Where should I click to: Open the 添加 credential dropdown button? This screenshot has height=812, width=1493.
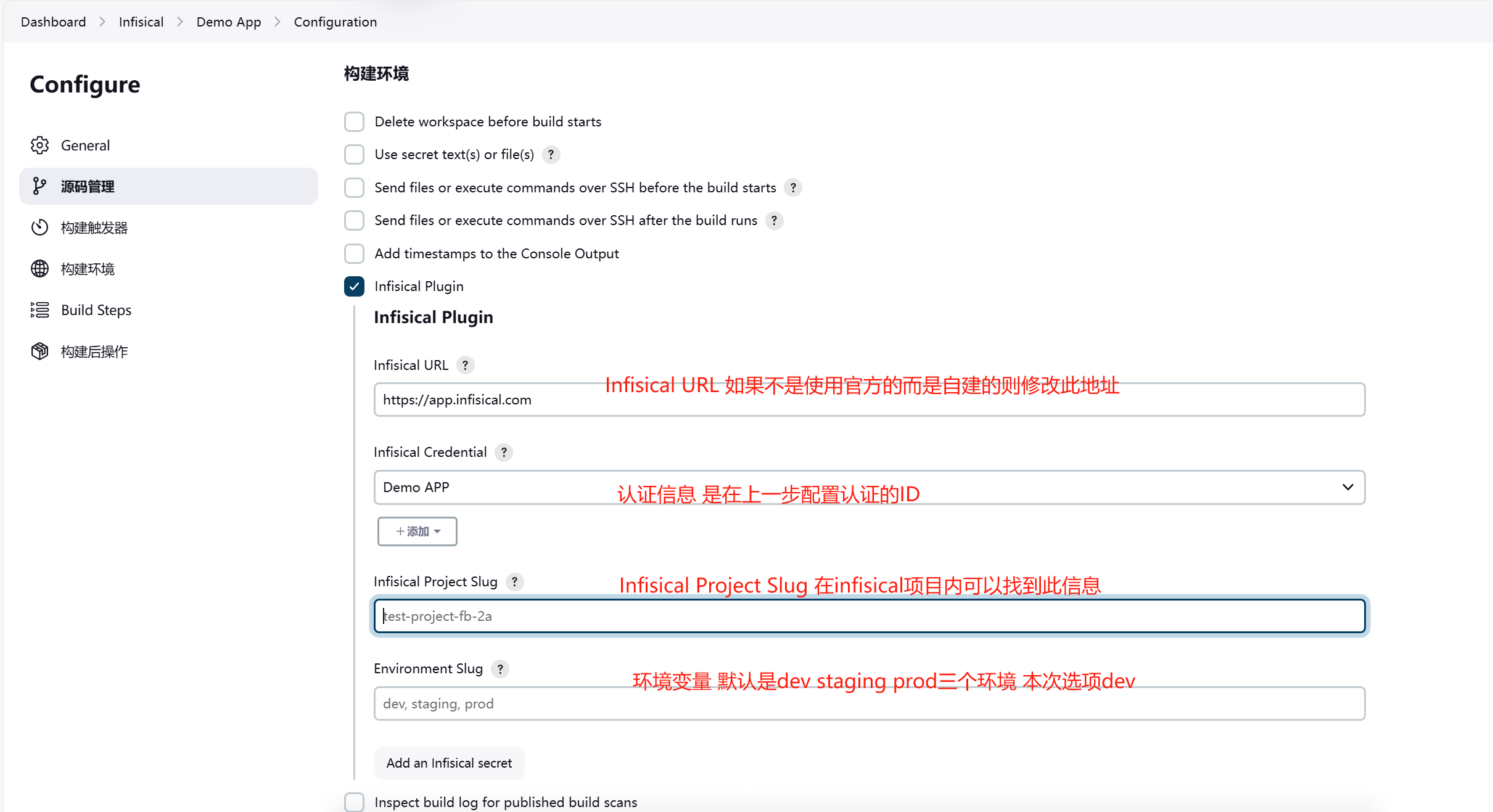tap(417, 531)
